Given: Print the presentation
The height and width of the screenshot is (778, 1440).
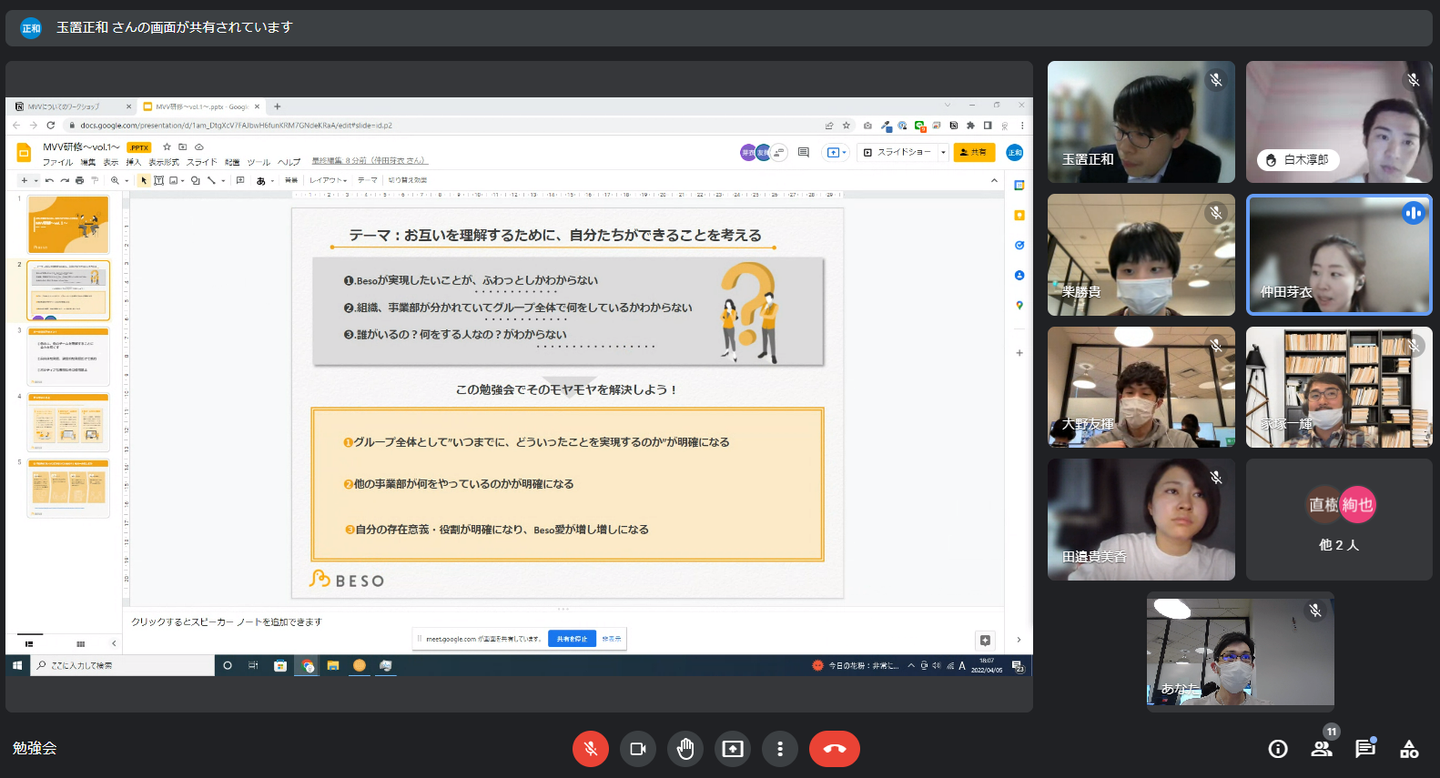Looking at the screenshot, I should coord(80,180).
